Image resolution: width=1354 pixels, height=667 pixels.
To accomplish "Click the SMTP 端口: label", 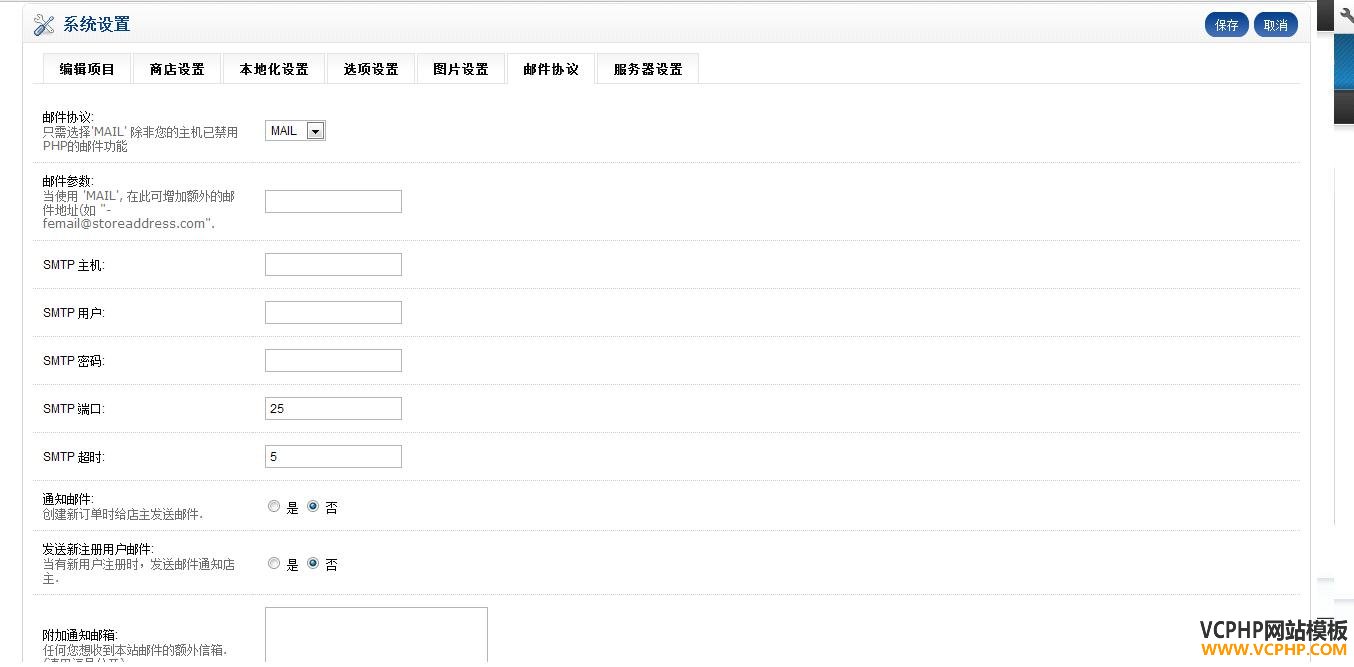I will [x=74, y=409].
